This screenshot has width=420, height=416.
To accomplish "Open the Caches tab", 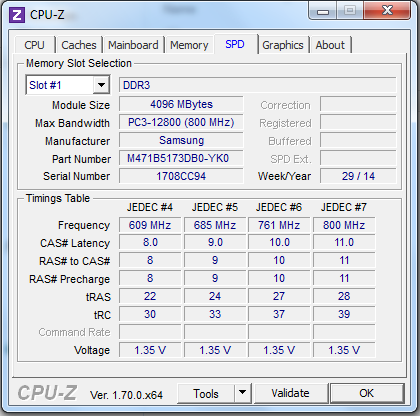I will pos(79,45).
